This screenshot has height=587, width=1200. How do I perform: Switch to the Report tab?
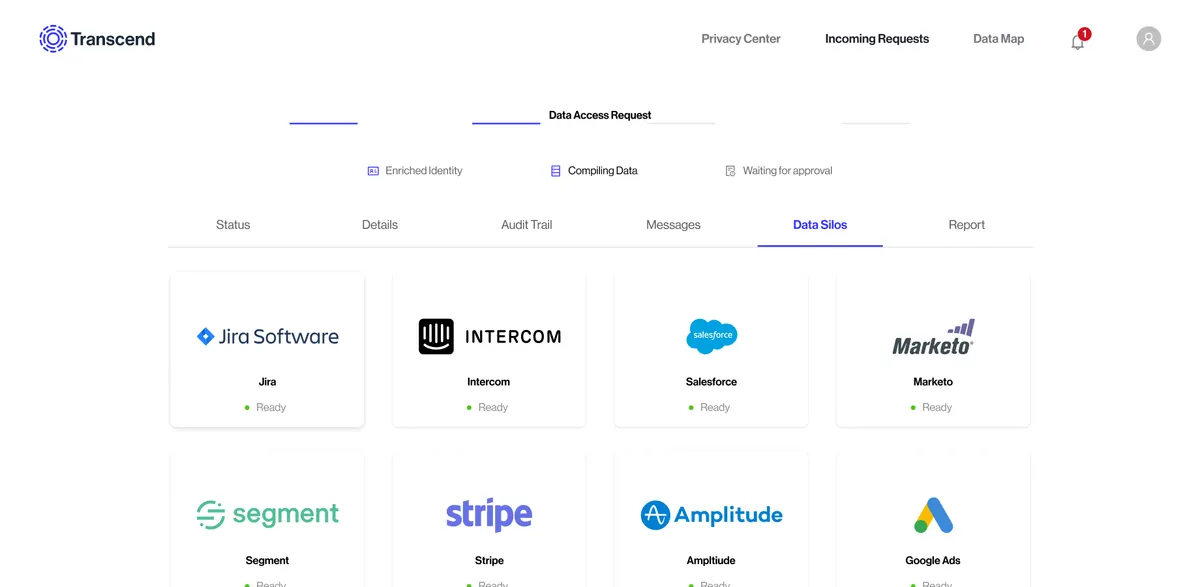[967, 225]
